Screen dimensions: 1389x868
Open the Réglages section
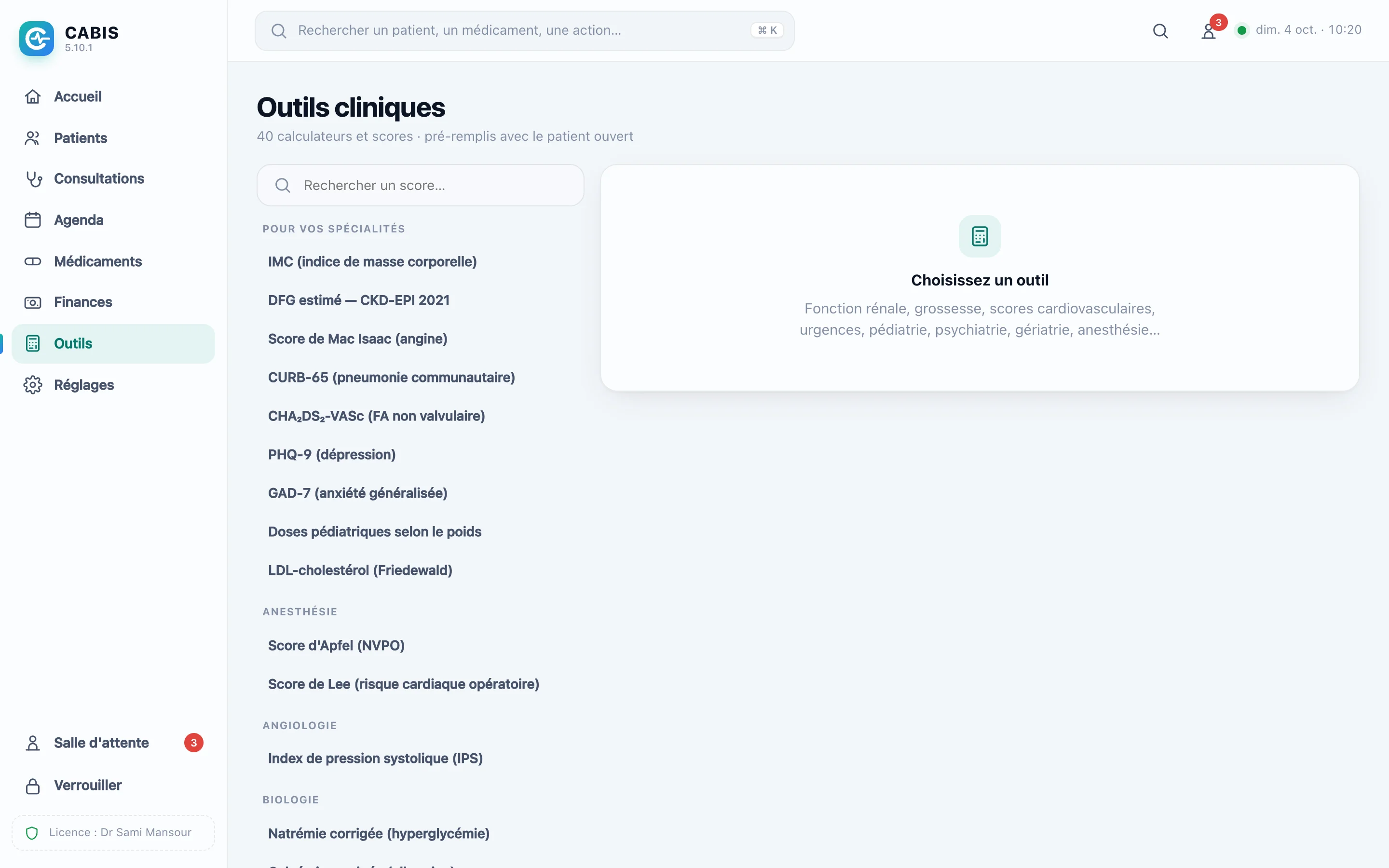tap(113, 385)
